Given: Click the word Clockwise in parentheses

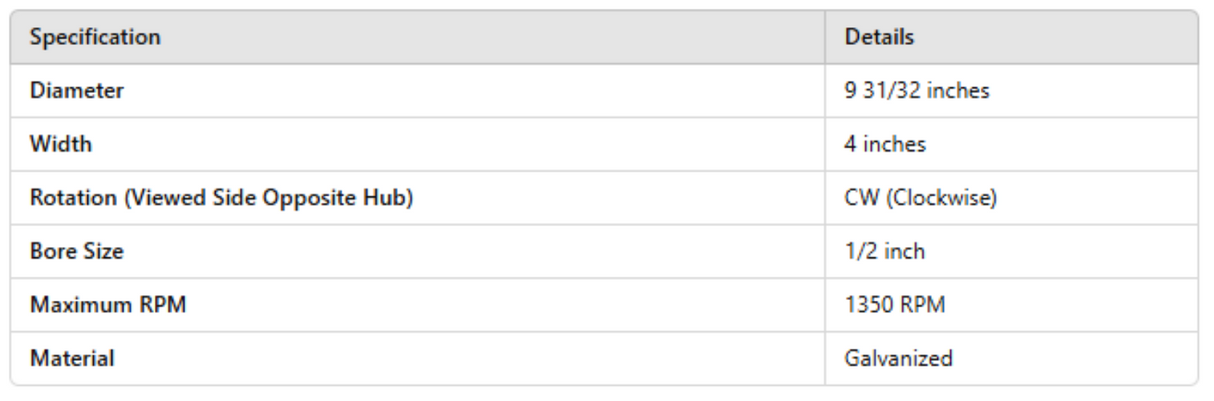Looking at the screenshot, I should [x=937, y=198].
